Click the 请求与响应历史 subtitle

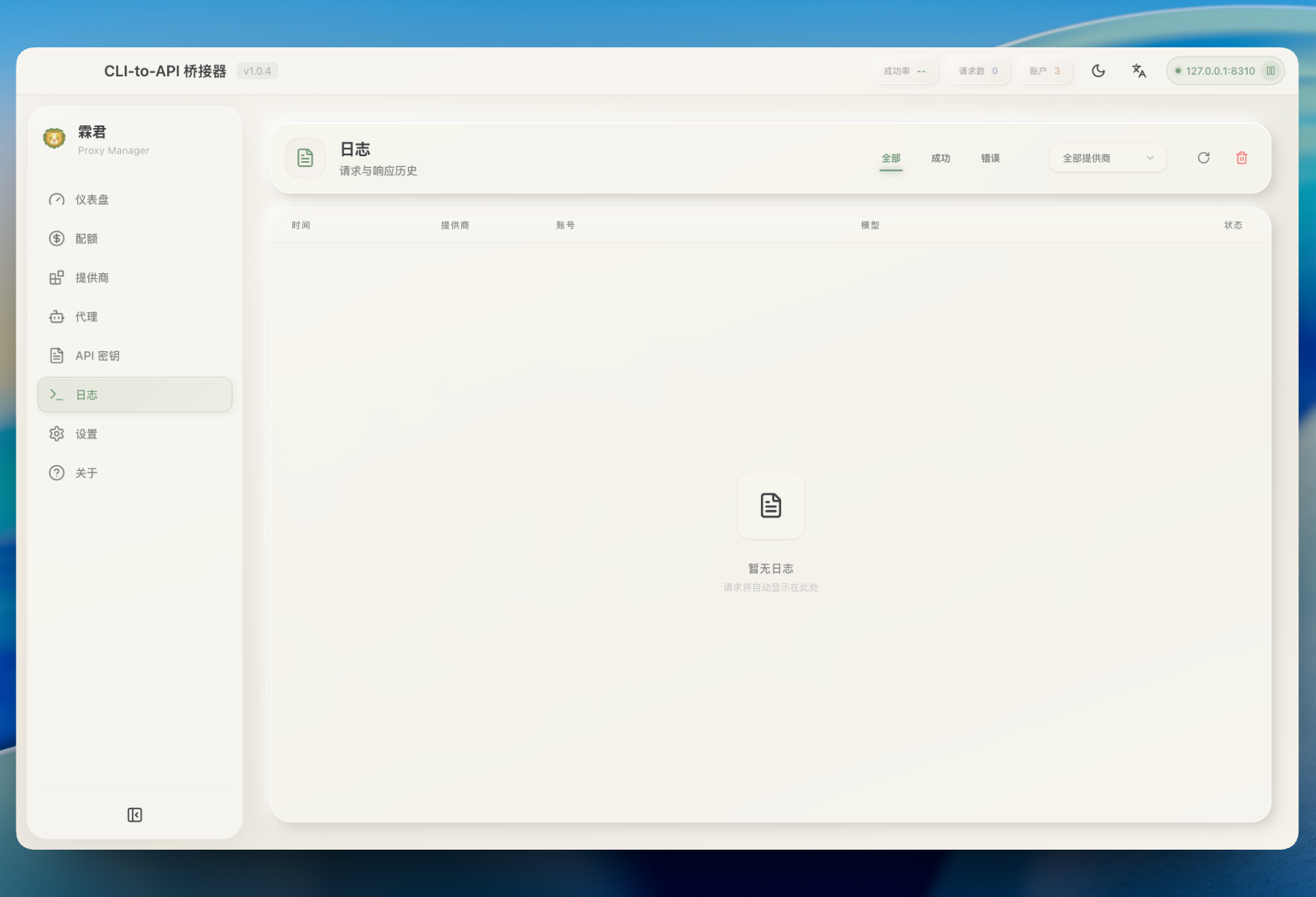378,170
